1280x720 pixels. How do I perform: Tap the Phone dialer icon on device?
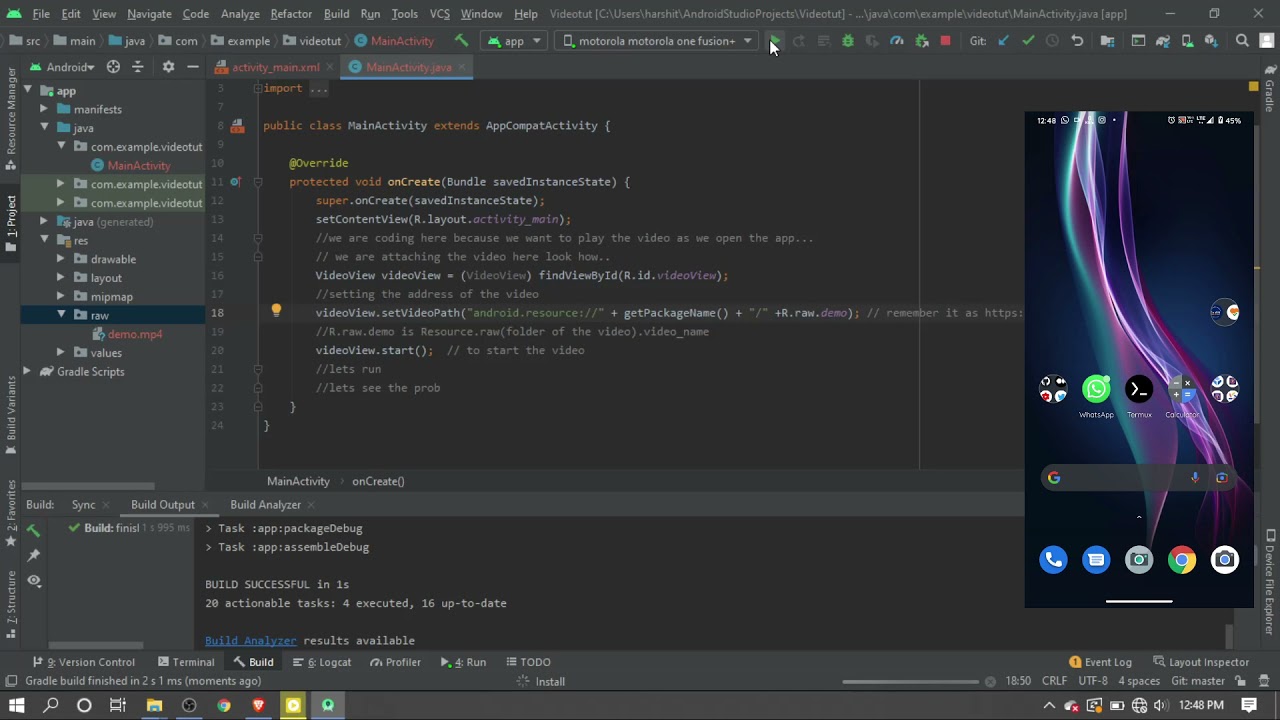click(1053, 560)
